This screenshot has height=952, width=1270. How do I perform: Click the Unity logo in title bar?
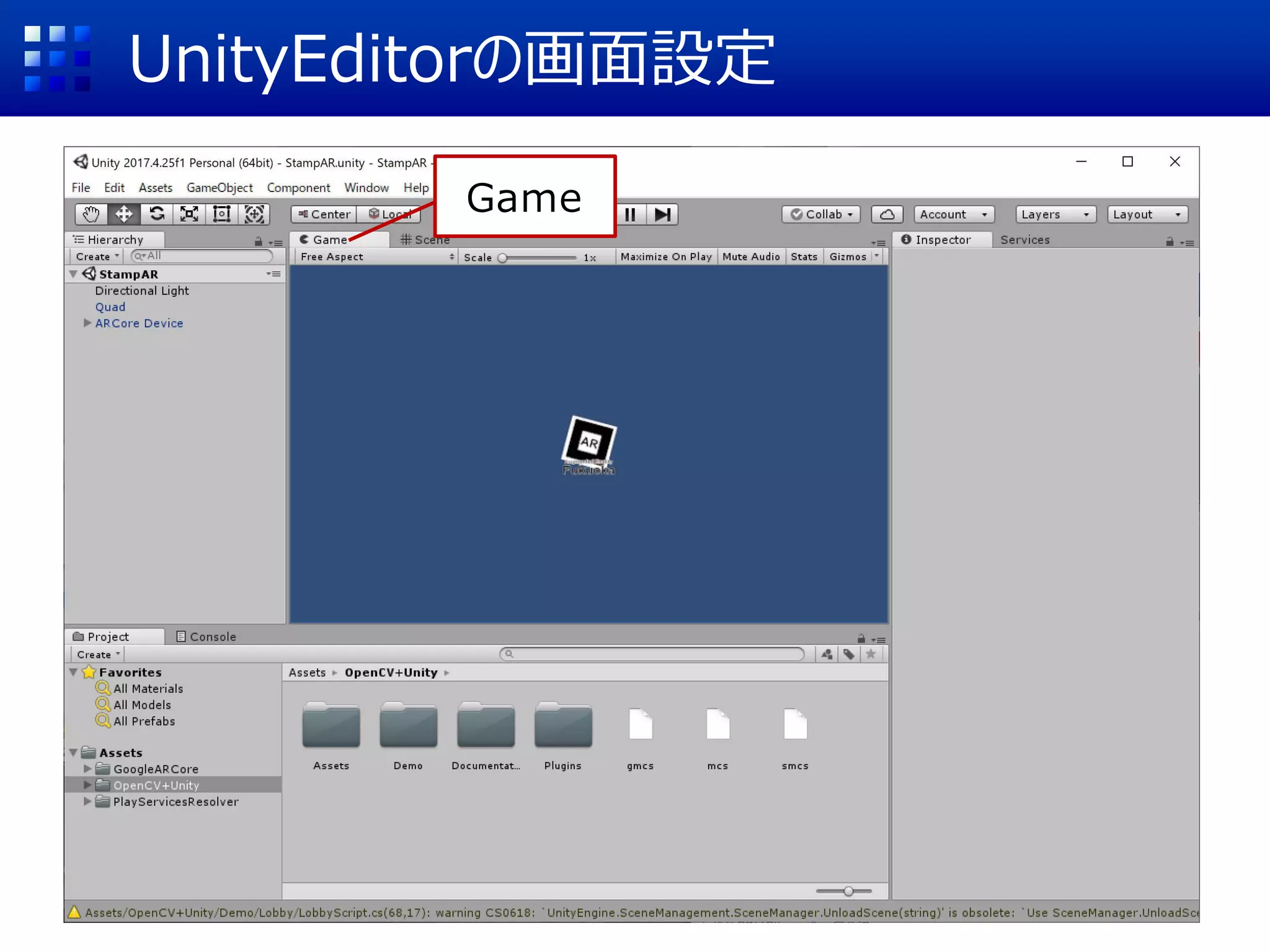tap(81, 162)
